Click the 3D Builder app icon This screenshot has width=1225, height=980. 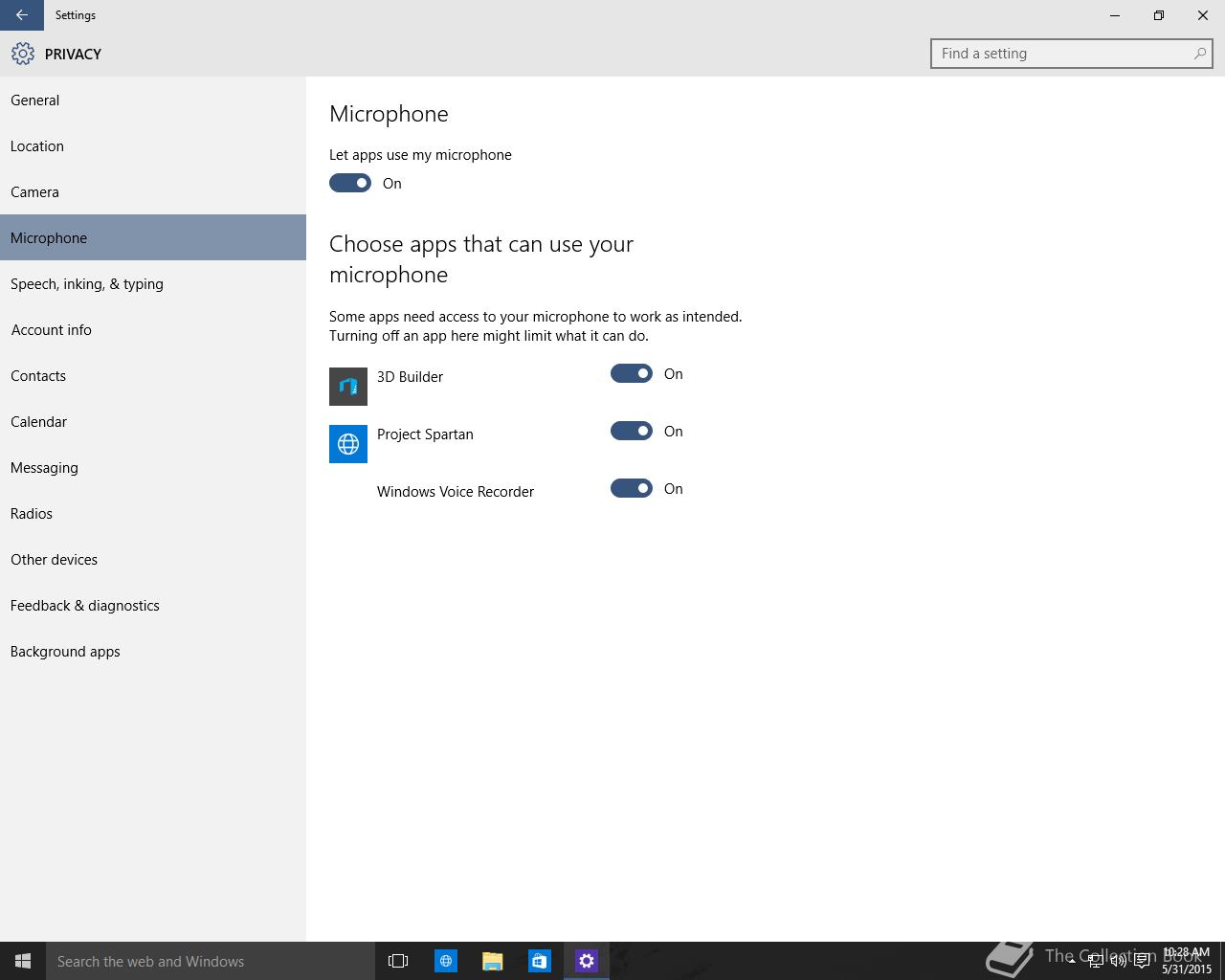(348, 387)
